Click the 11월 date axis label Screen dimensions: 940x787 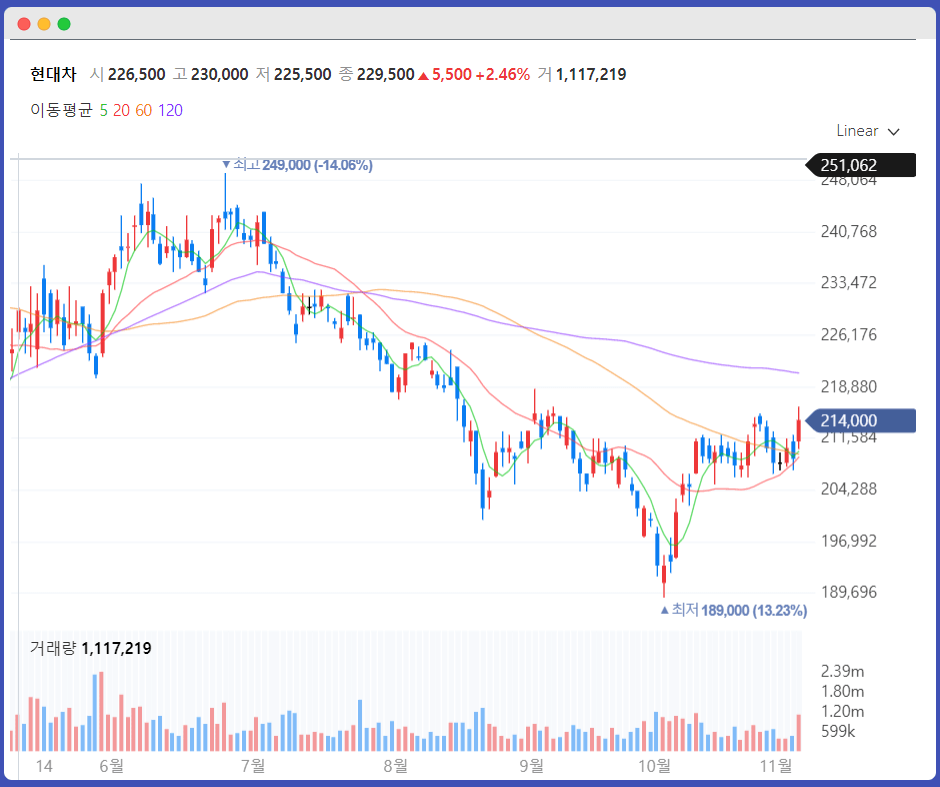point(776,765)
